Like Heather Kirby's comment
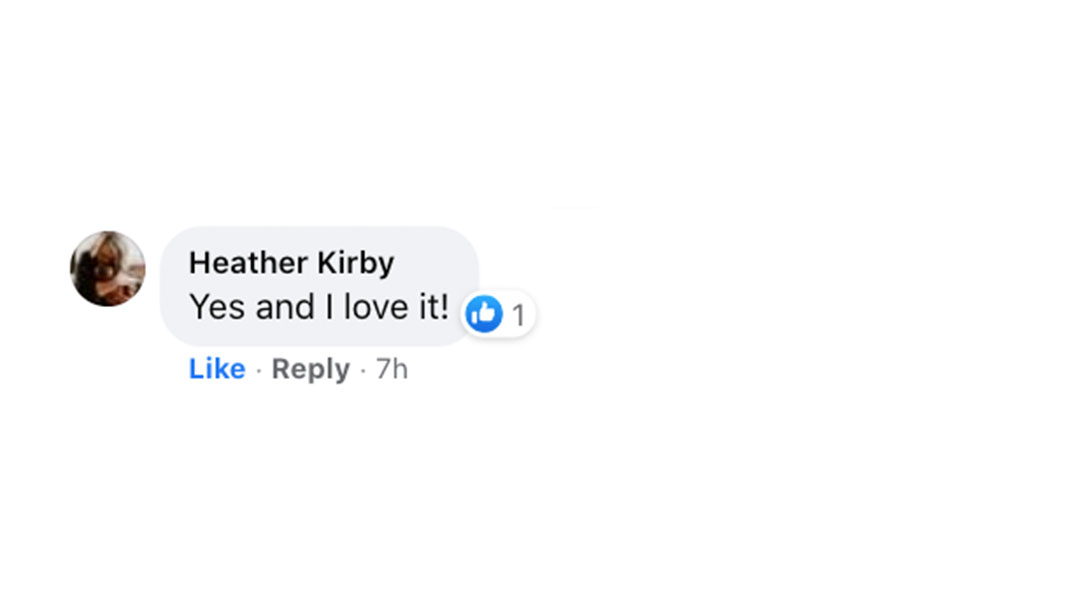The width and height of the screenshot is (1080, 600). [x=217, y=369]
